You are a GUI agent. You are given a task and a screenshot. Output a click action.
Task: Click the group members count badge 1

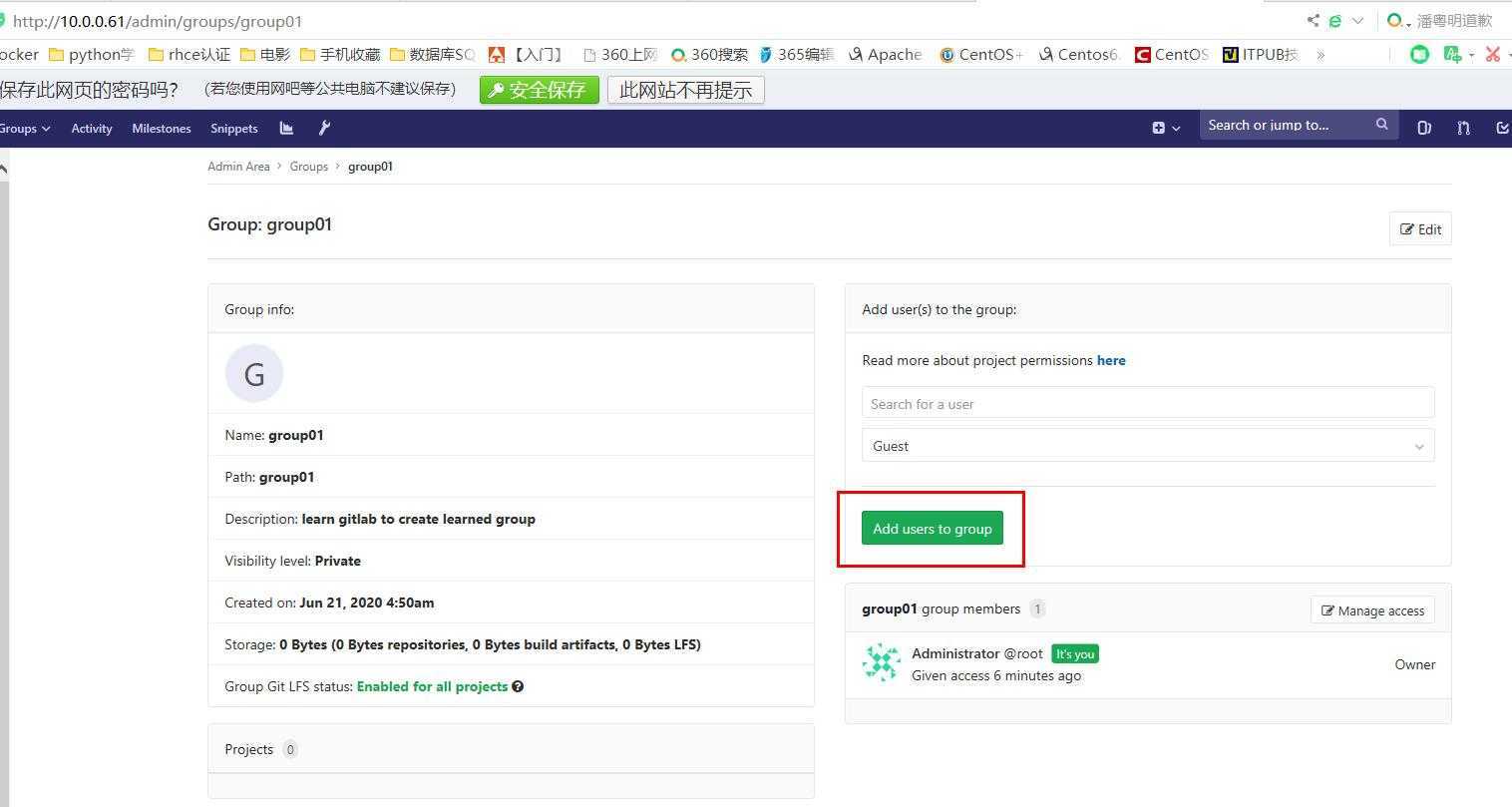tap(1037, 608)
